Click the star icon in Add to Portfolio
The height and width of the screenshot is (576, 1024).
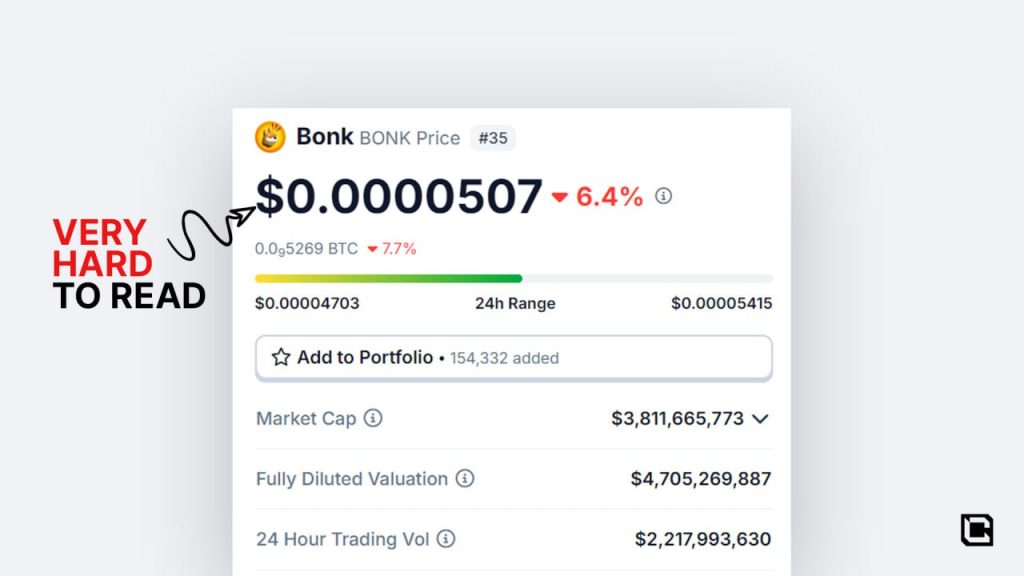281,357
